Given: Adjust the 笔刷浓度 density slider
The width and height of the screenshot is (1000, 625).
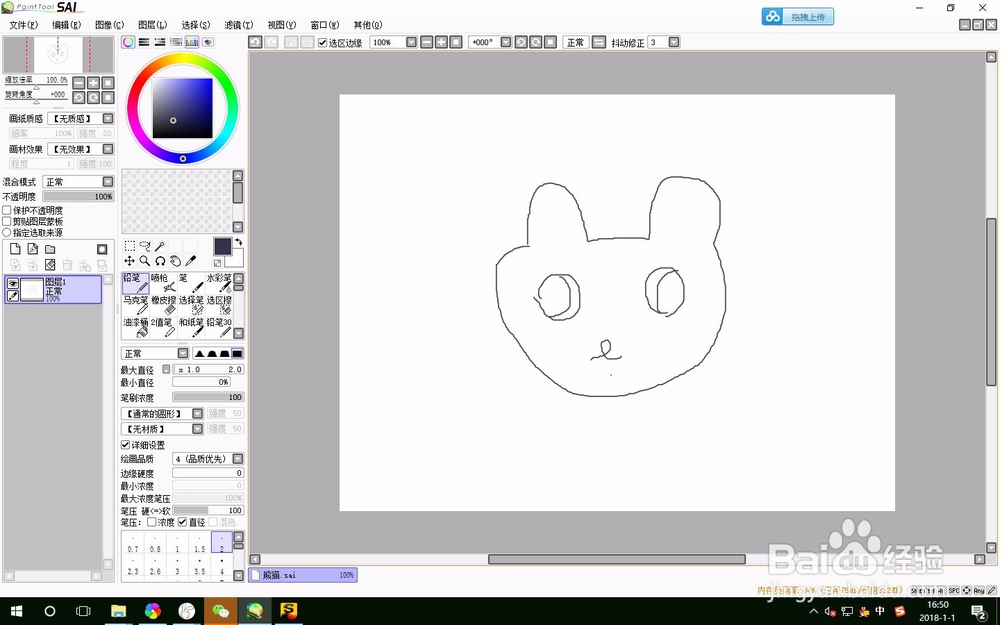Looking at the screenshot, I should point(209,397).
